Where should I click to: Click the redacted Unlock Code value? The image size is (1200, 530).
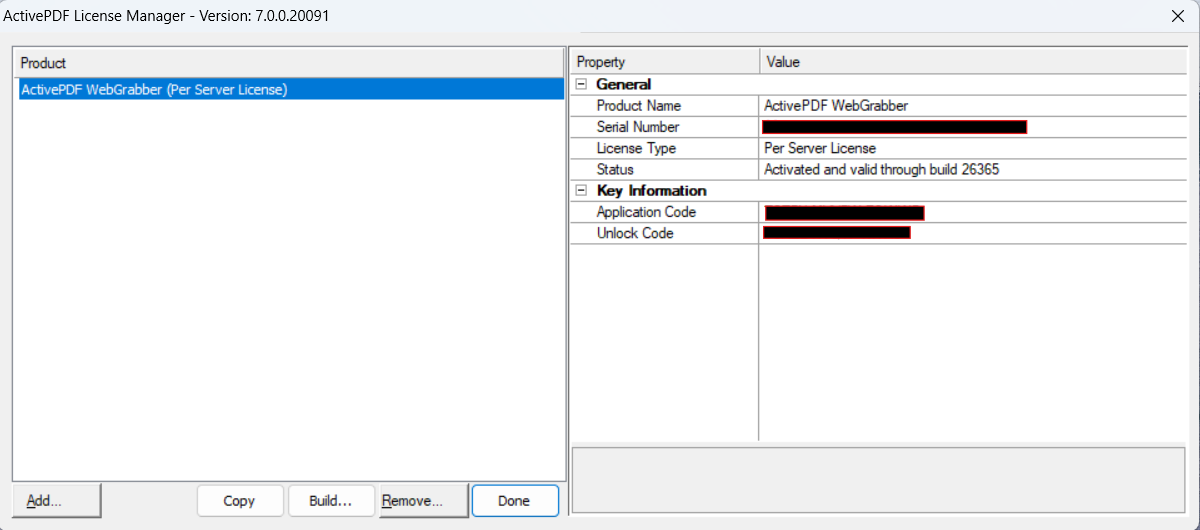(836, 233)
